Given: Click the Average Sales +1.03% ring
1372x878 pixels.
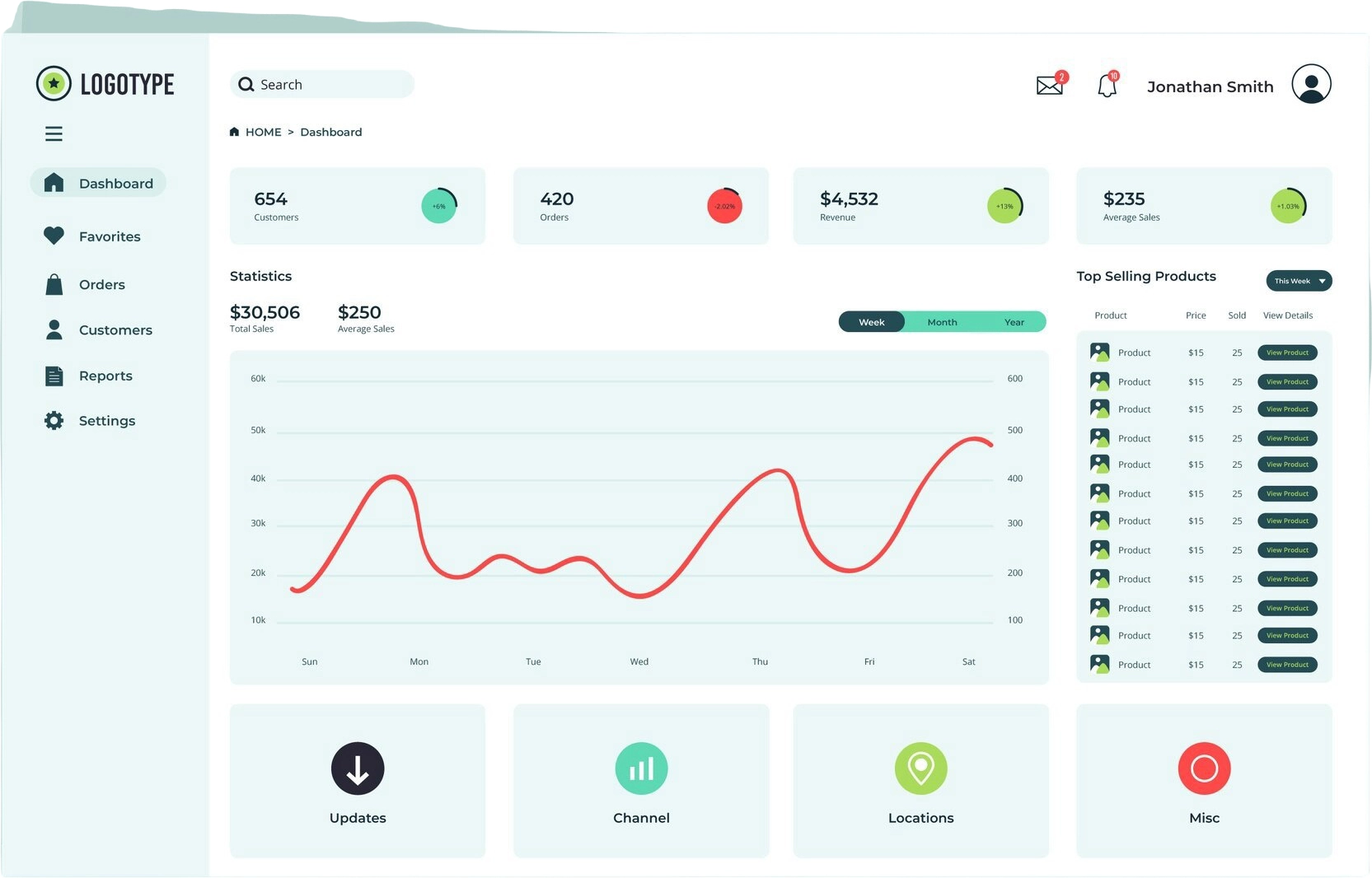Looking at the screenshot, I should [1288, 206].
